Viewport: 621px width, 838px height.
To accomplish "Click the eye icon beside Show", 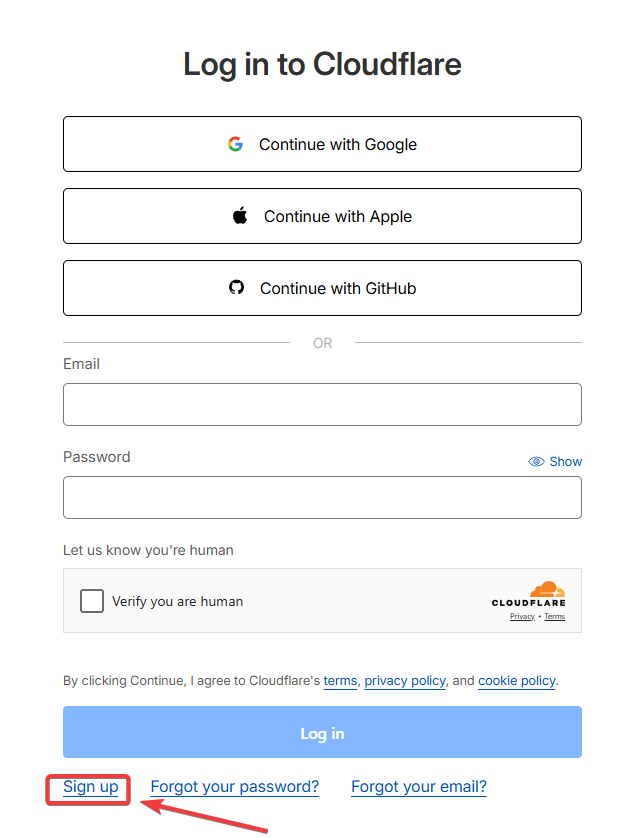I will click(x=536, y=461).
